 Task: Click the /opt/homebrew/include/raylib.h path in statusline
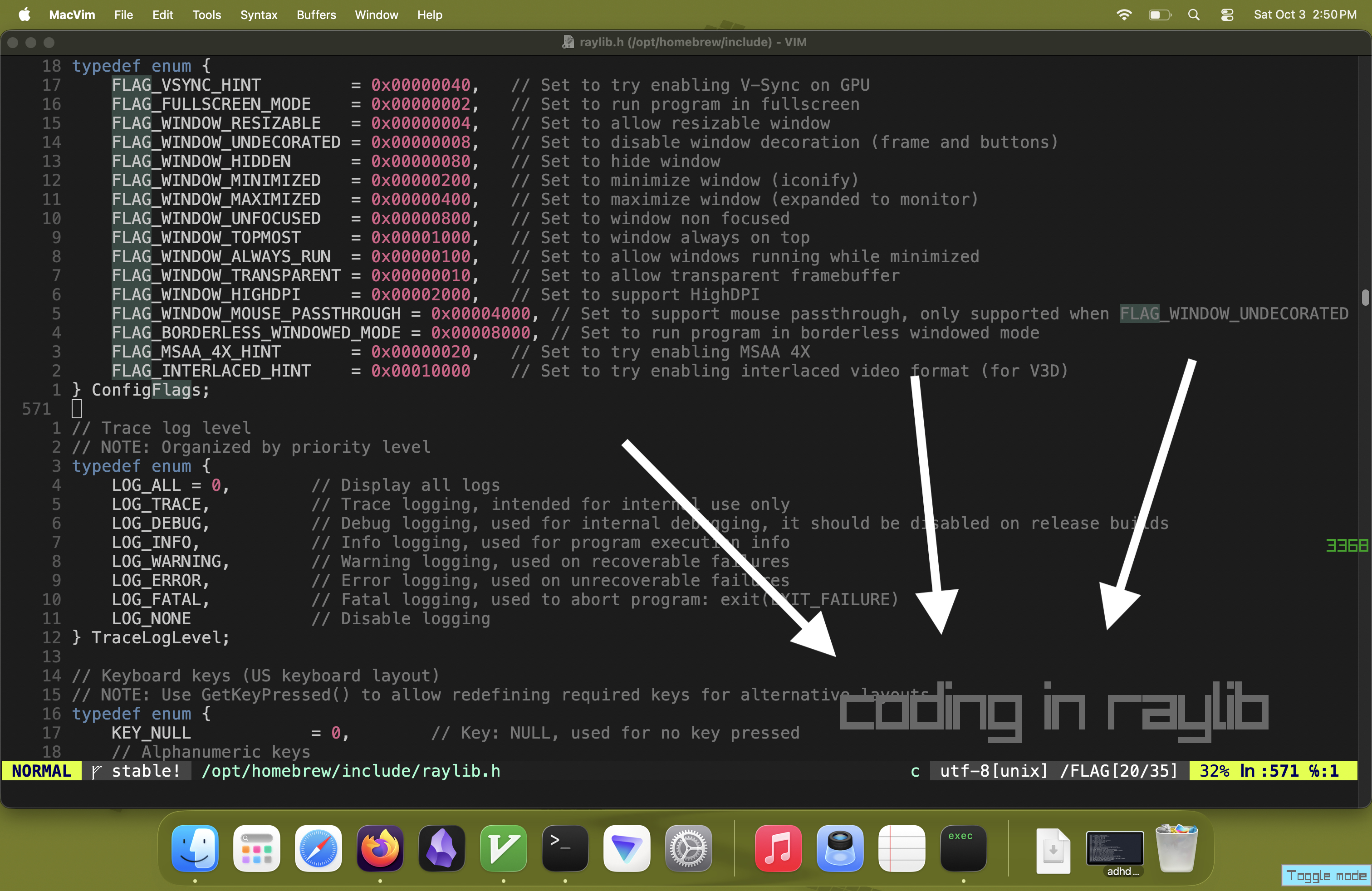point(351,770)
